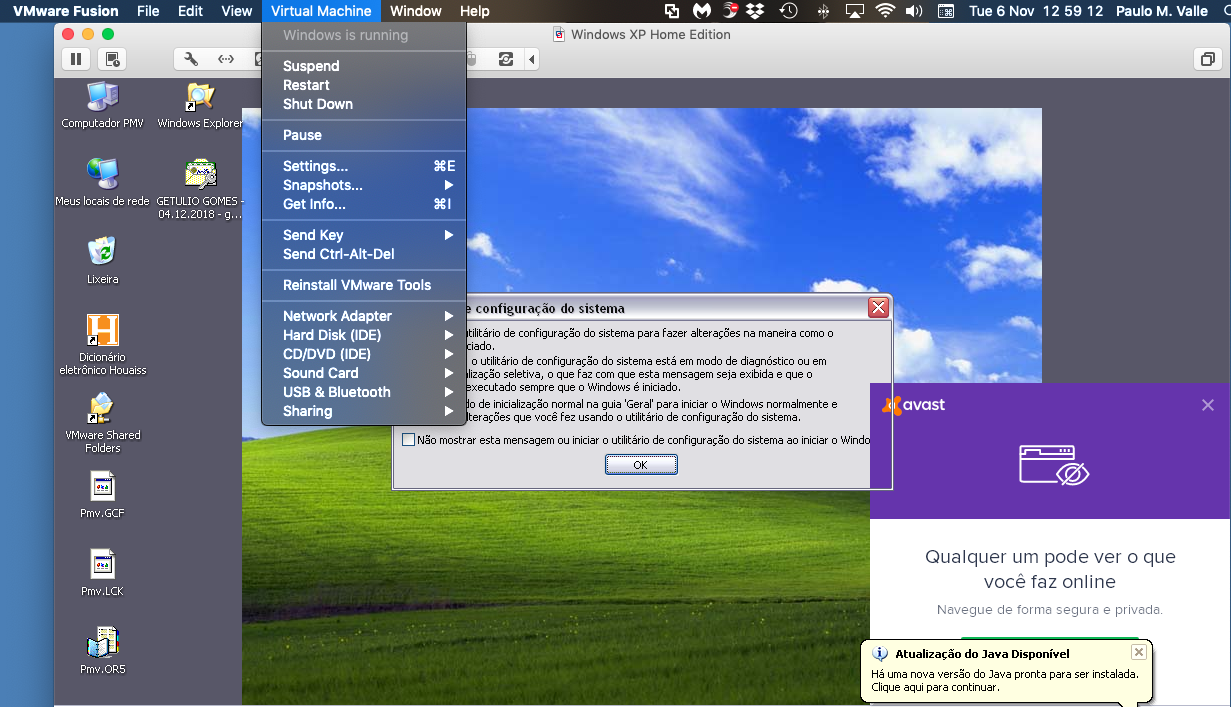Image resolution: width=1231 pixels, height=707 pixels.
Task: Click the Java update balloon info icon
Action: tap(880, 653)
